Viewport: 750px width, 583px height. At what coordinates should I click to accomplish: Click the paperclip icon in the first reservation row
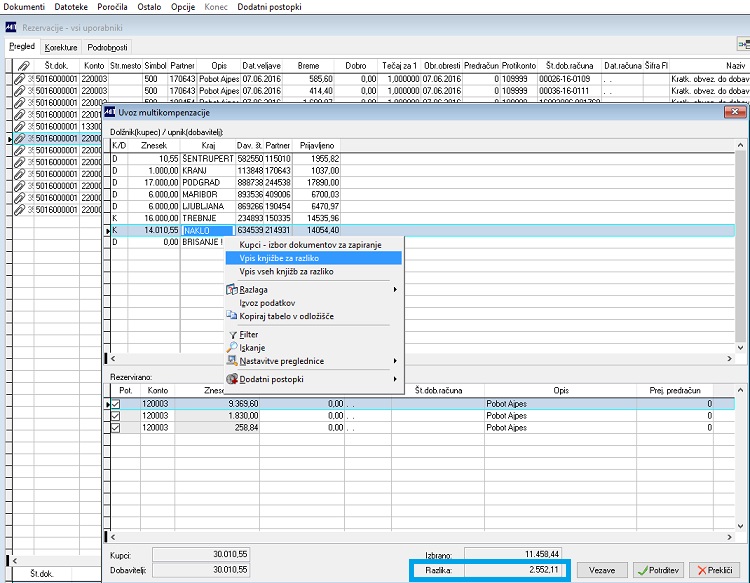pyautogui.click(x=19, y=78)
